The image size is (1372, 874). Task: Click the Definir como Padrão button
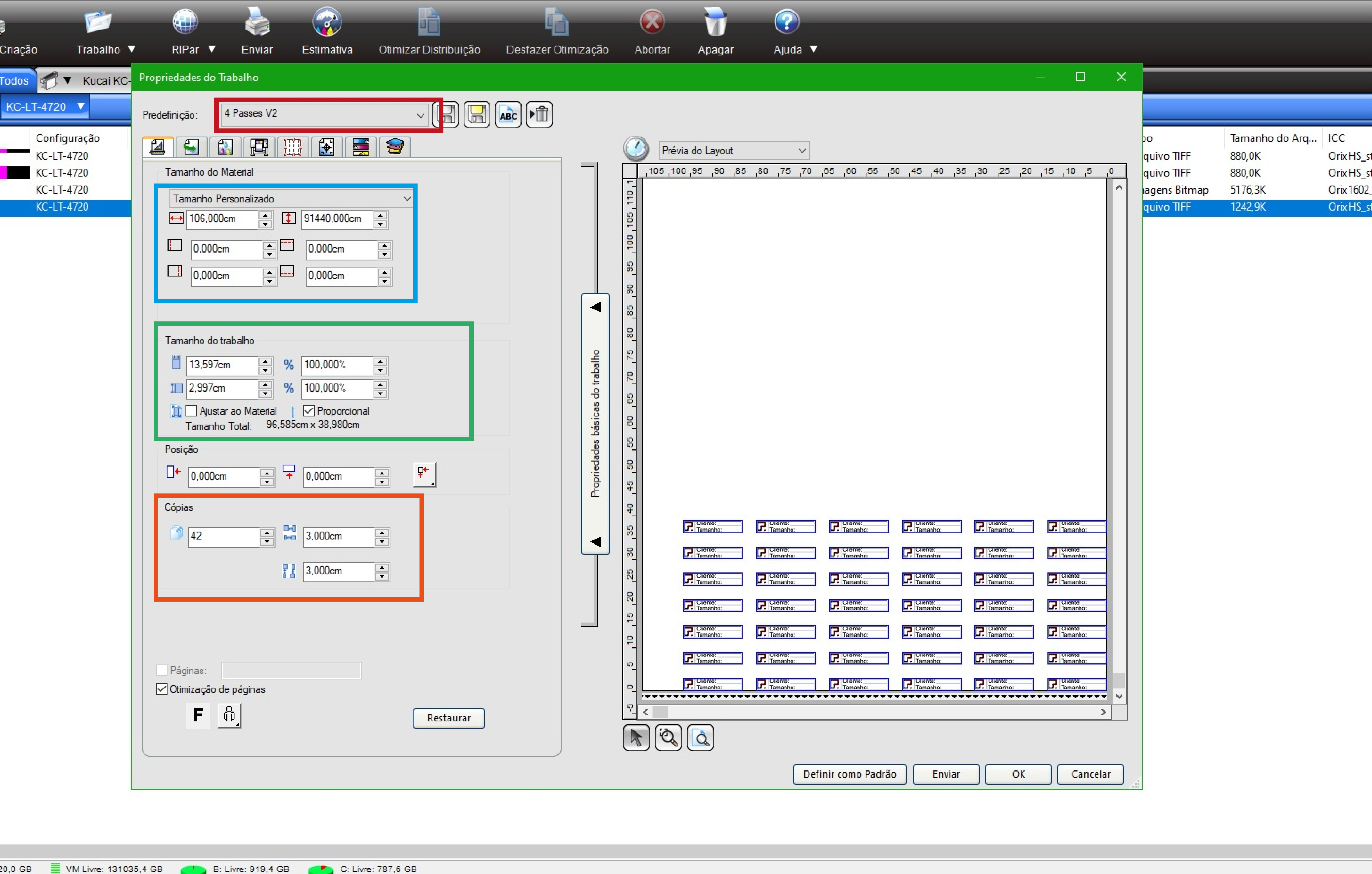[x=849, y=774]
